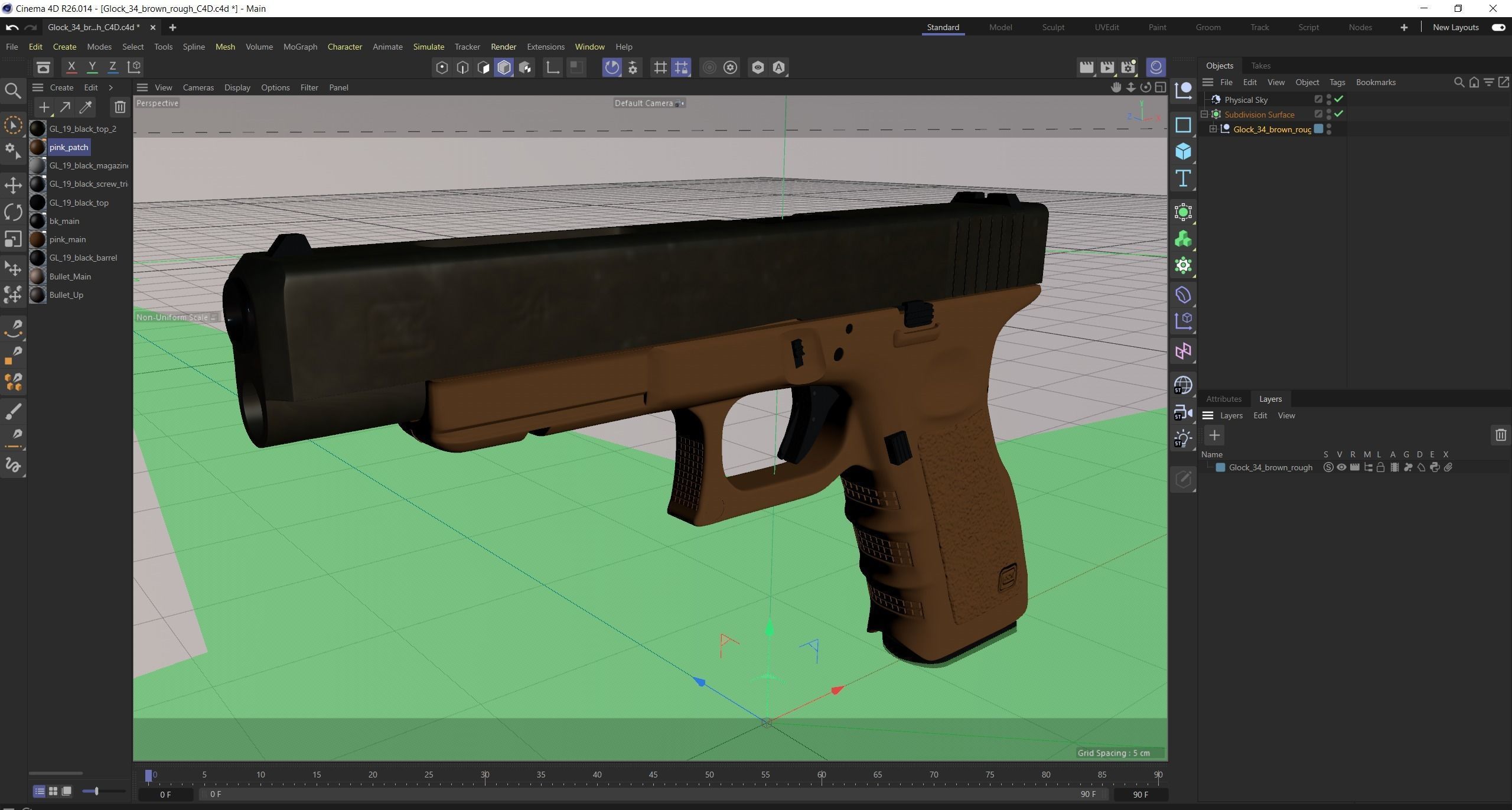Screen dimensions: 1512x810
Task: Add a new layout with plus button
Action: 1404,27
